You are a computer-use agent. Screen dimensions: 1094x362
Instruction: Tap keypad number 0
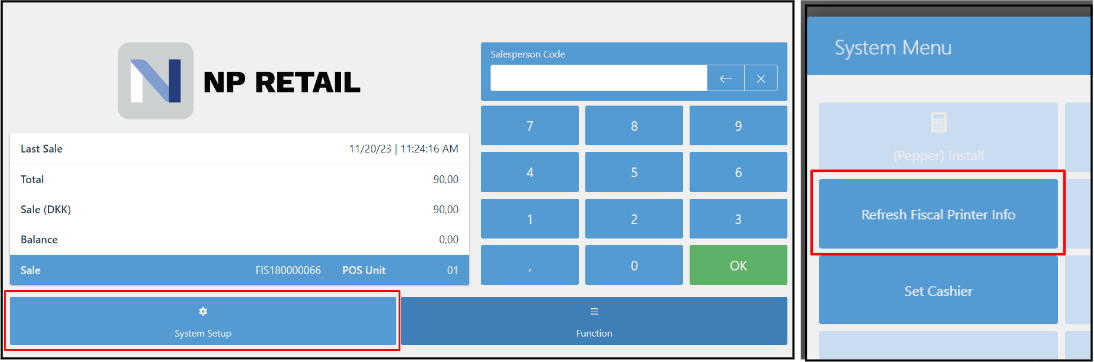point(634,265)
